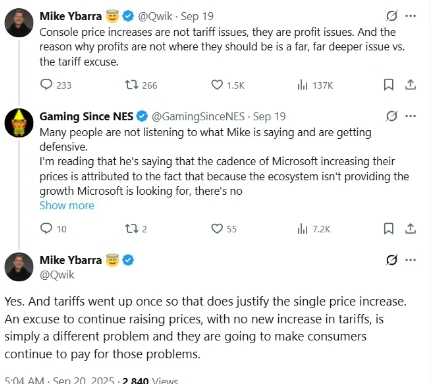435x385 pixels.
Task: Open more options on main tweet
Action: click(410, 260)
